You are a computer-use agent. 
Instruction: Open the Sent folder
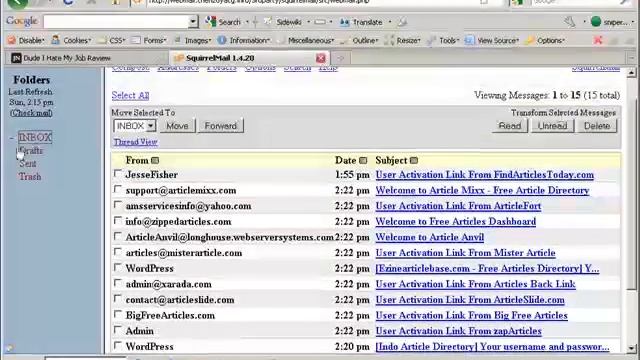[x=28, y=164]
